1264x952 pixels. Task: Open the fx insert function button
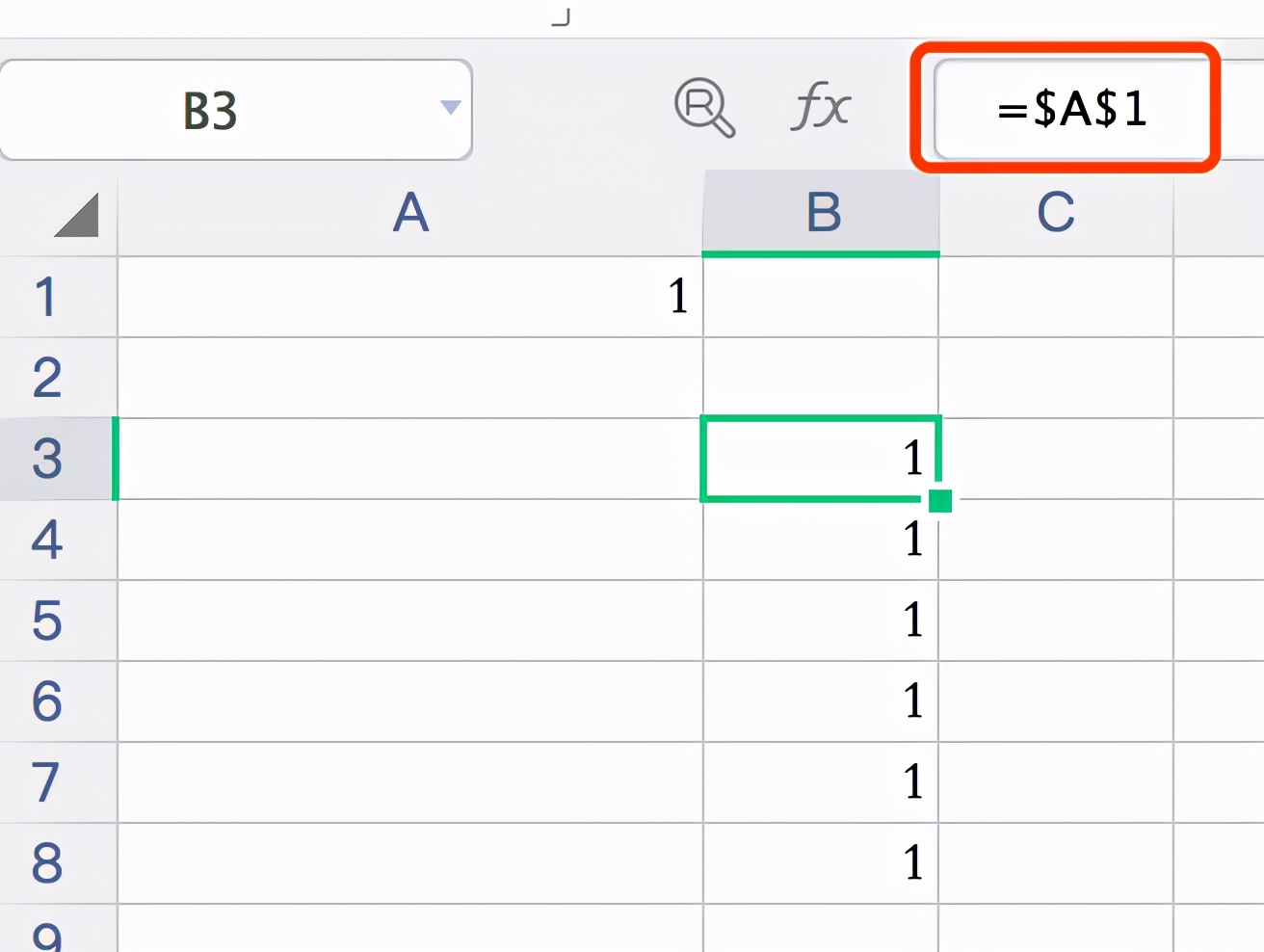[821, 105]
